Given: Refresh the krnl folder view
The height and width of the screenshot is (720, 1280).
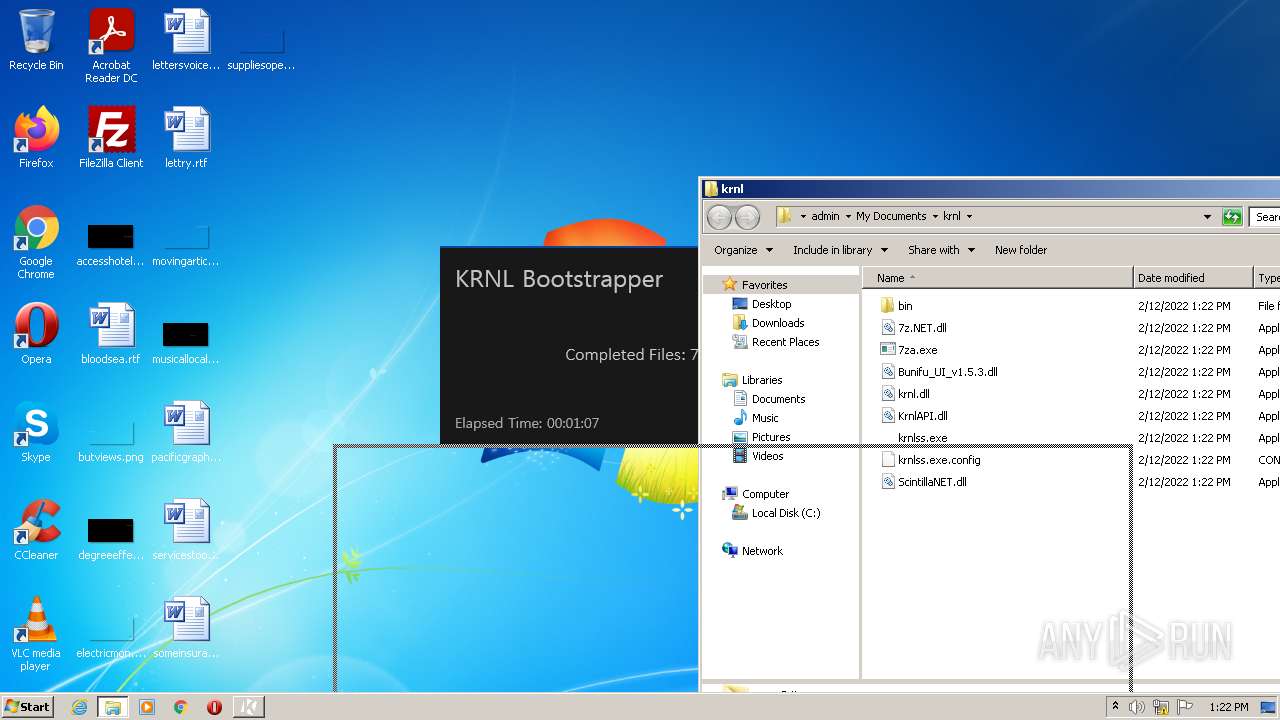Looking at the screenshot, I should click(1232, 216).
